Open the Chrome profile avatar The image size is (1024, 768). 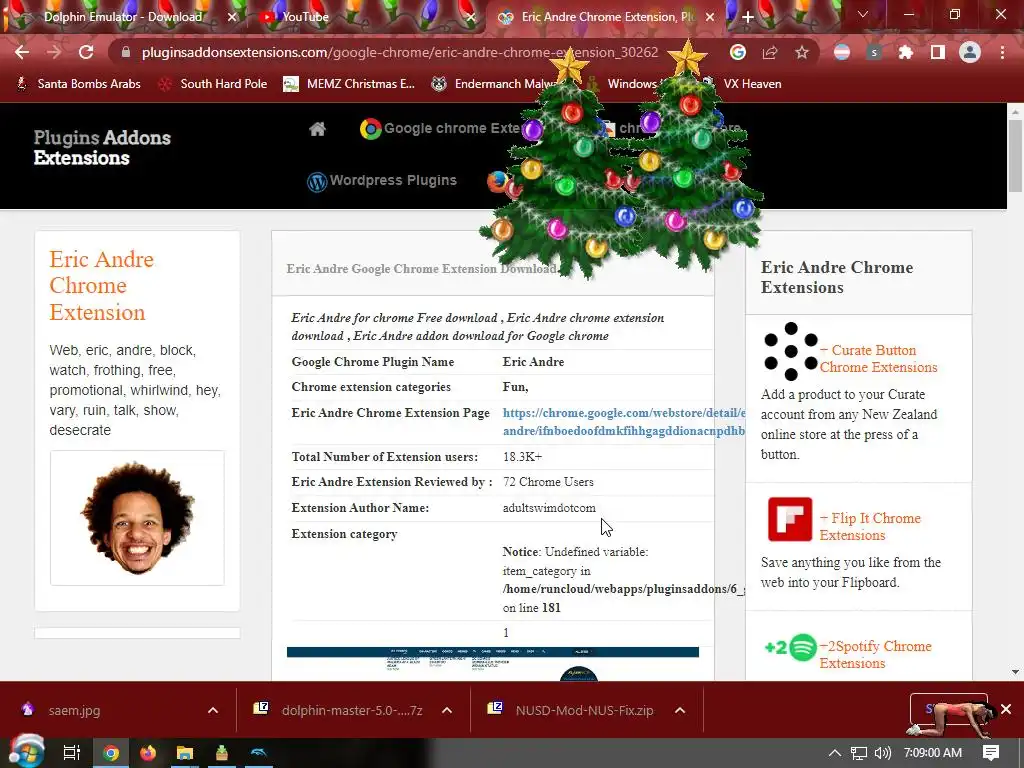[x=970, y=52]
